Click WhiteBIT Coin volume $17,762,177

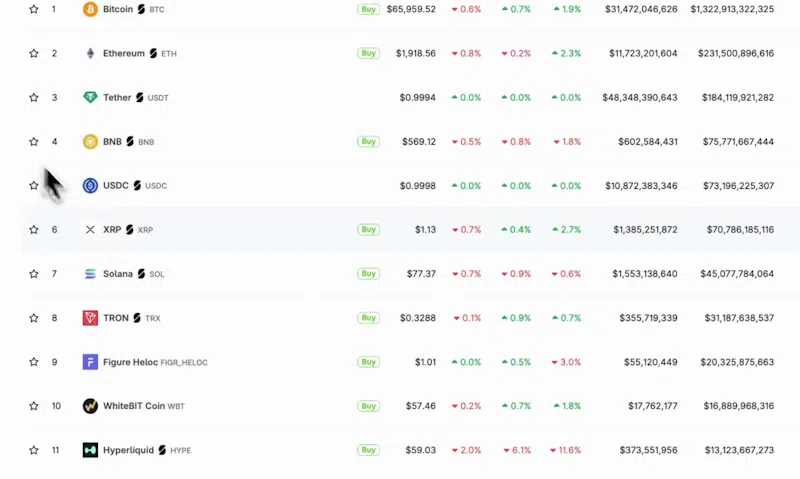[653, 406]
